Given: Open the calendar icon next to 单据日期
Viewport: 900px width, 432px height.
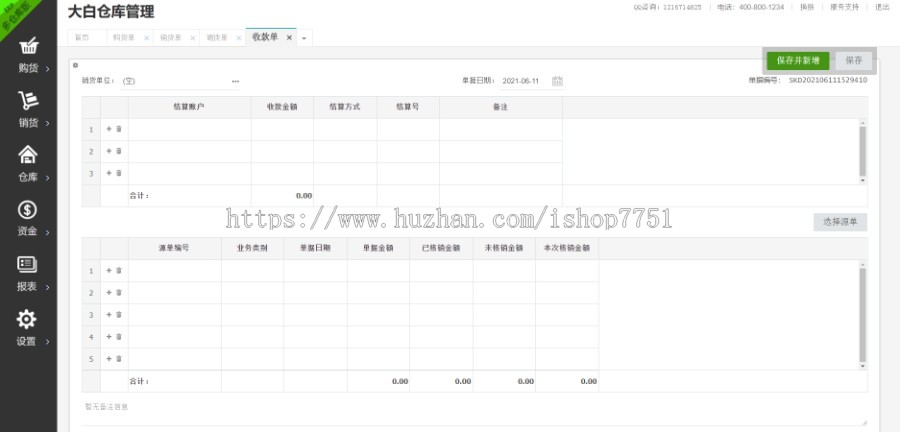Looking at the screenshot, I should pos(557,81).
